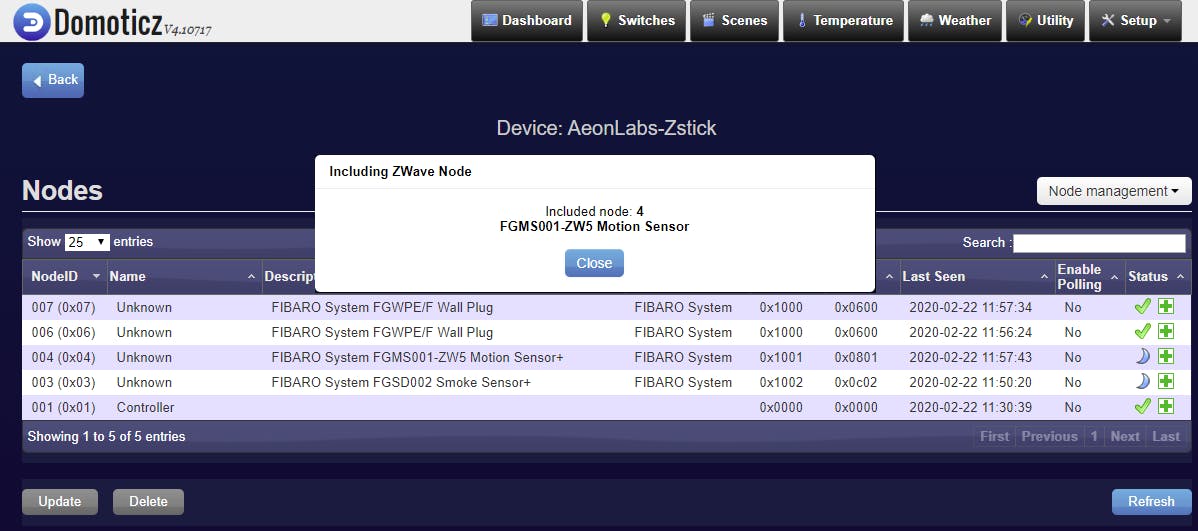Click green plus icon for node 007
This screenshot has height=531, width=1198.
coord(1166,307)
